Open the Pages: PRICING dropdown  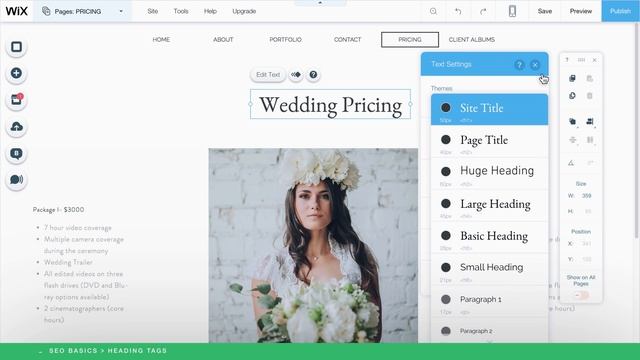pyautogui.click(x=83, y=11)
